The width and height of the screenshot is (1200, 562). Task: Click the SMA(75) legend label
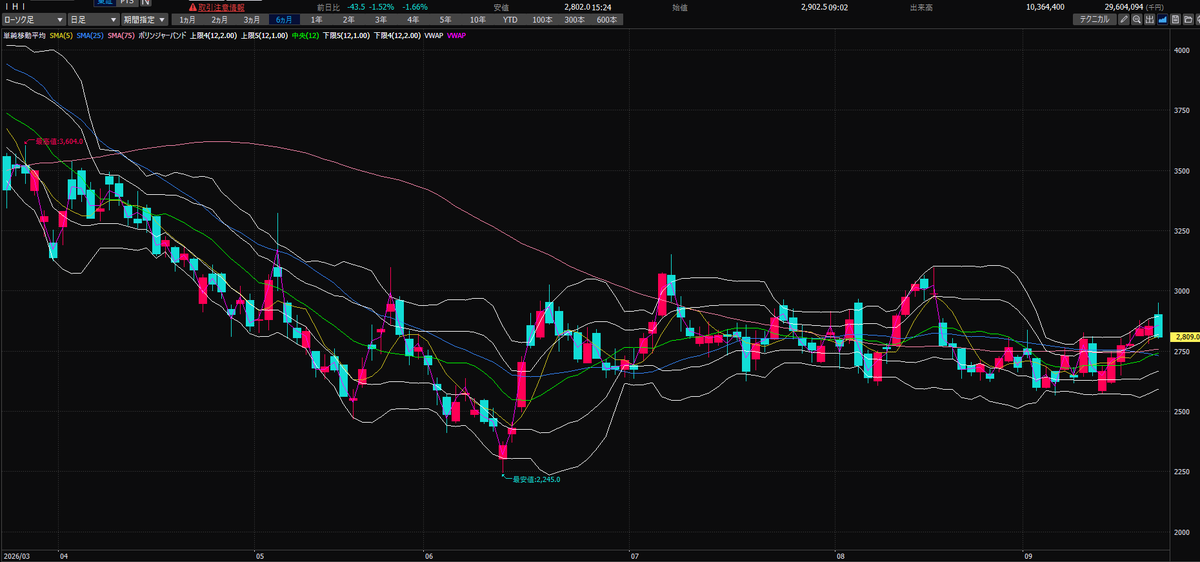click(x=121, y=35)
